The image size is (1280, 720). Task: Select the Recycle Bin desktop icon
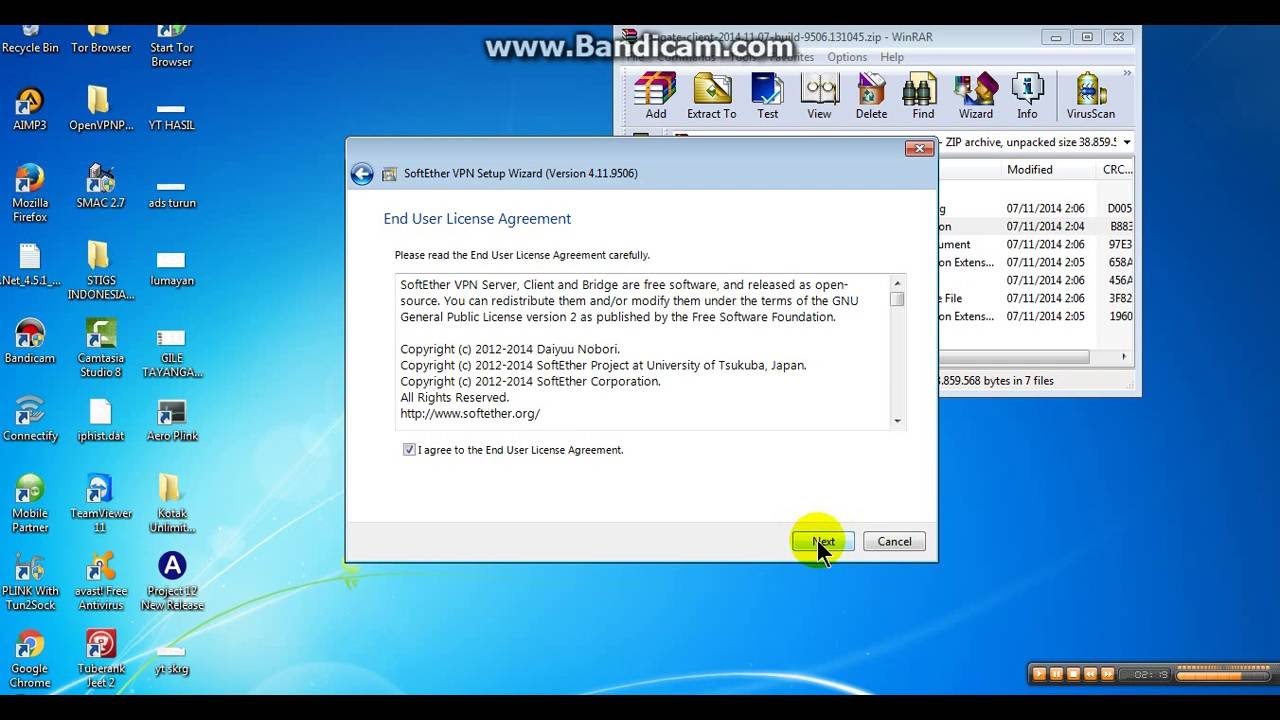pos(30,40)
